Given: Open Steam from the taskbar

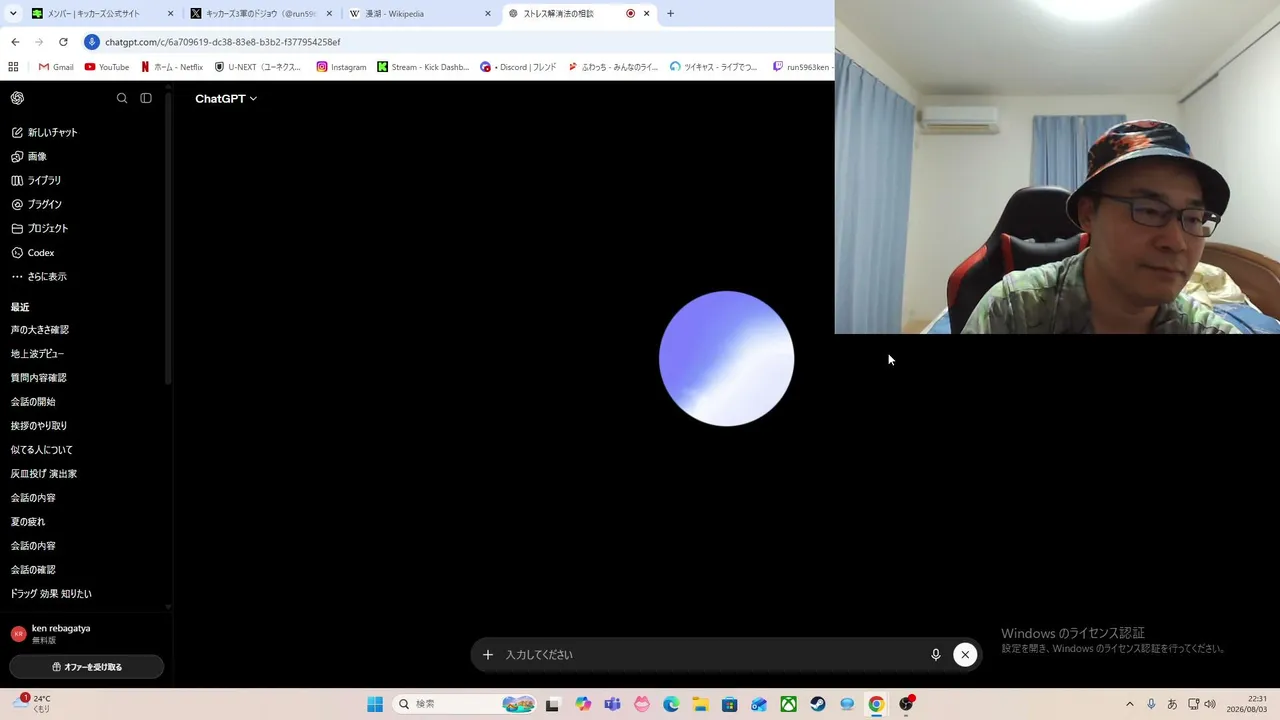Looking at the screenshot, I should [818, 704].
